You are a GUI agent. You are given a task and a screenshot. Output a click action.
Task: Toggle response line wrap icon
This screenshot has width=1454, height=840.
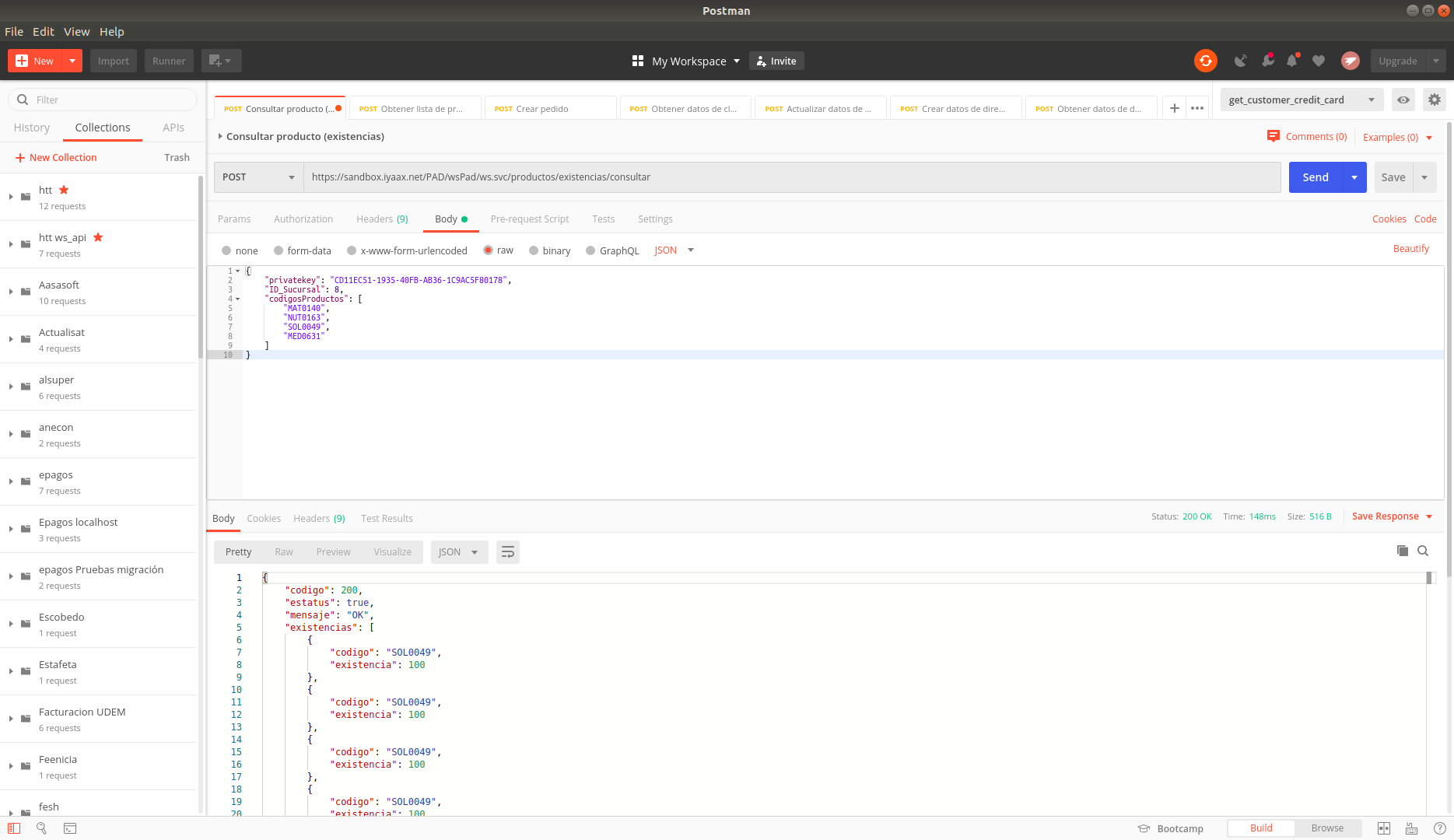click(508, 552)
